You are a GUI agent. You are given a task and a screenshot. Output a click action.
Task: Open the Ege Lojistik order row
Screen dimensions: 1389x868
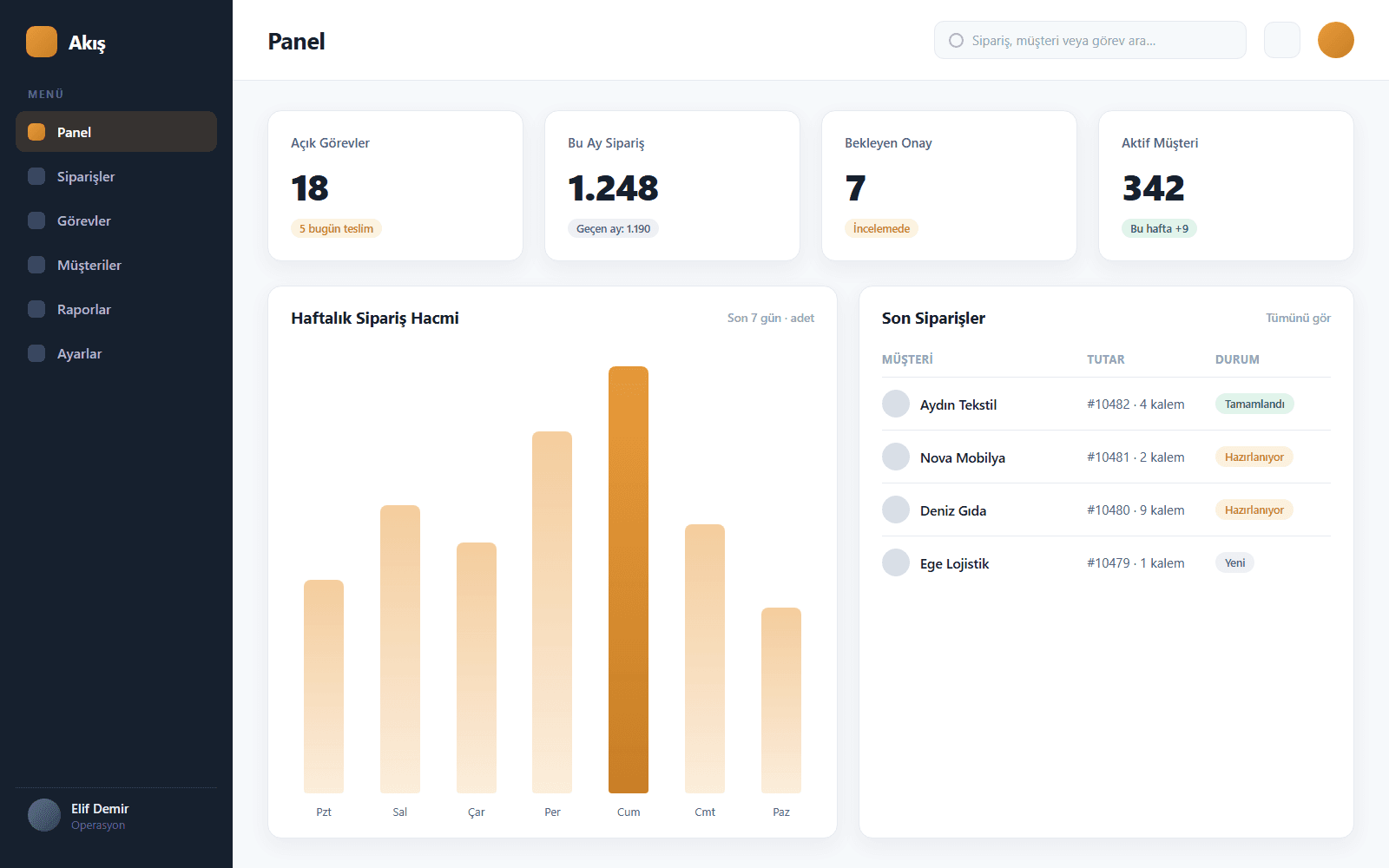pyautogui.click(x=1106, y=563)
